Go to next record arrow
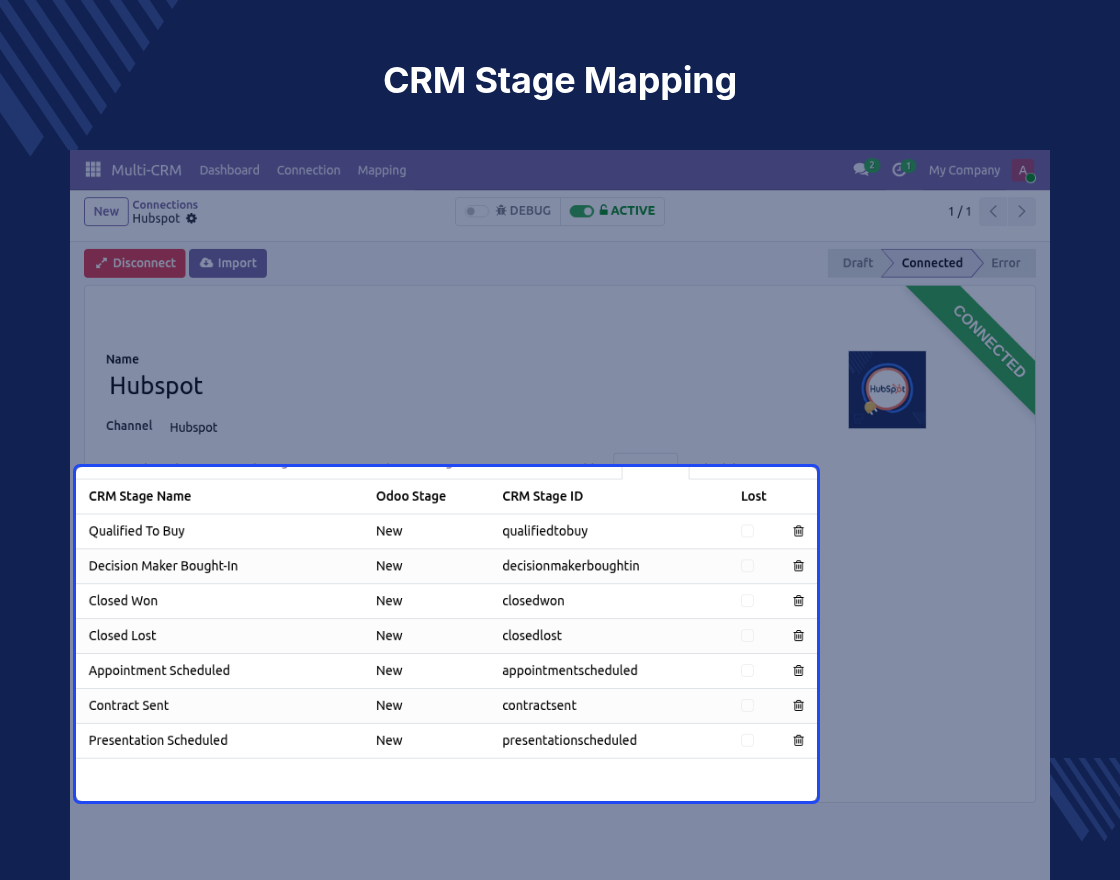This screenshot has height=880, width=1120. tap(1021, 211)
